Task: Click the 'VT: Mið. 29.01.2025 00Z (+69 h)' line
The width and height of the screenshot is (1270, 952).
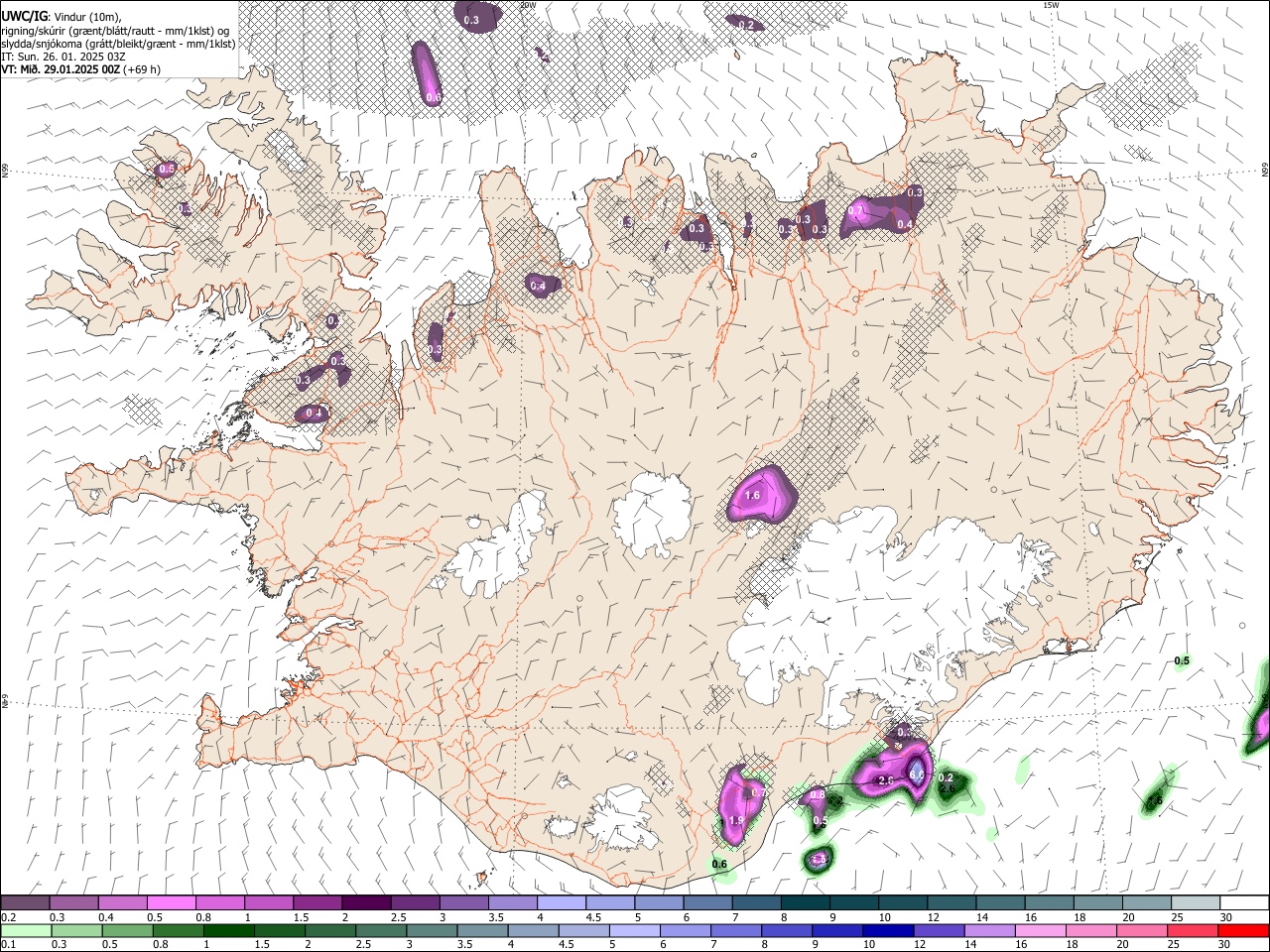Action: tap(81, 69)
